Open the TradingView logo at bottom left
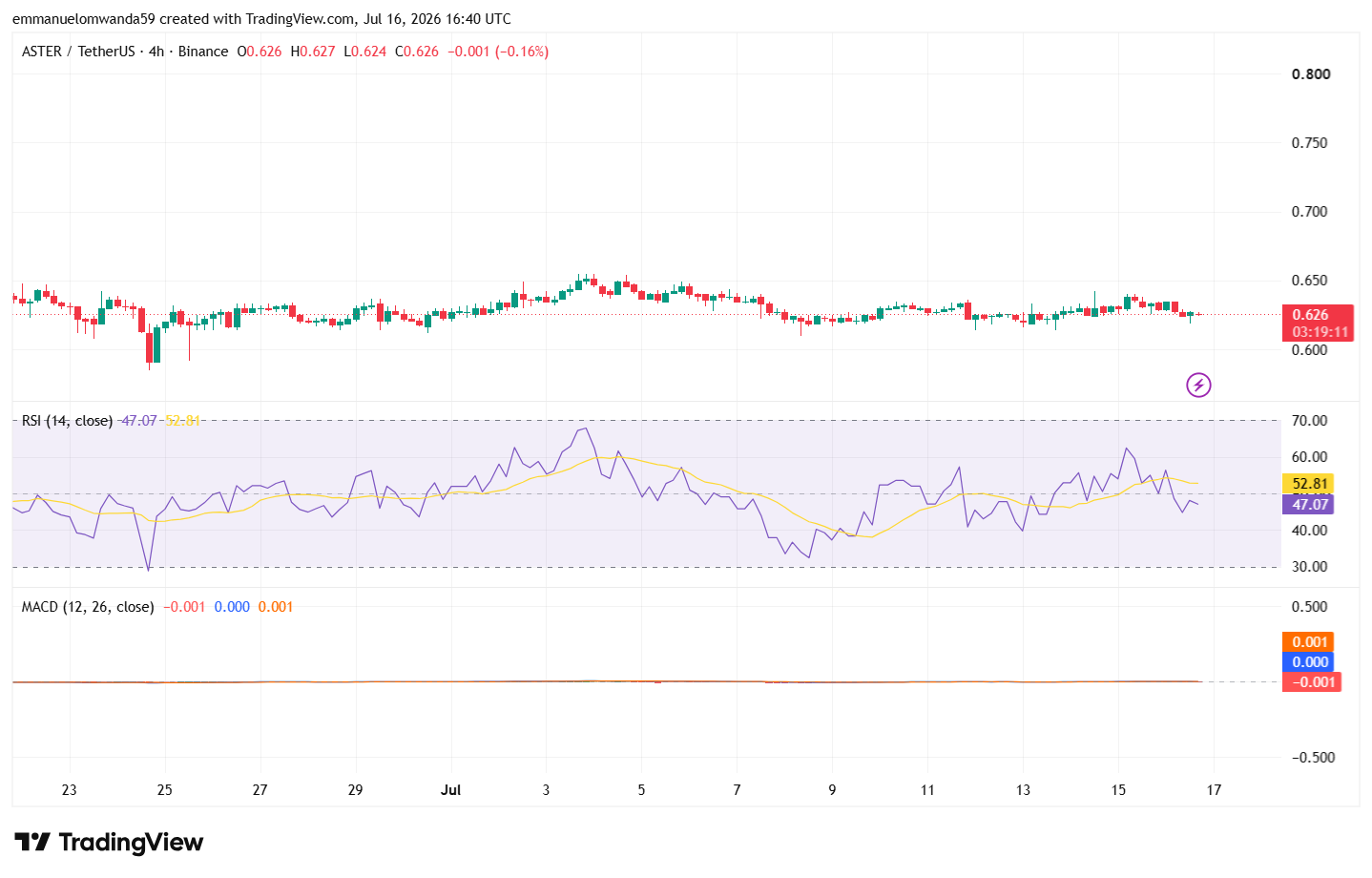The height and width of the screenshot is (878, 1372). [109, 842]
